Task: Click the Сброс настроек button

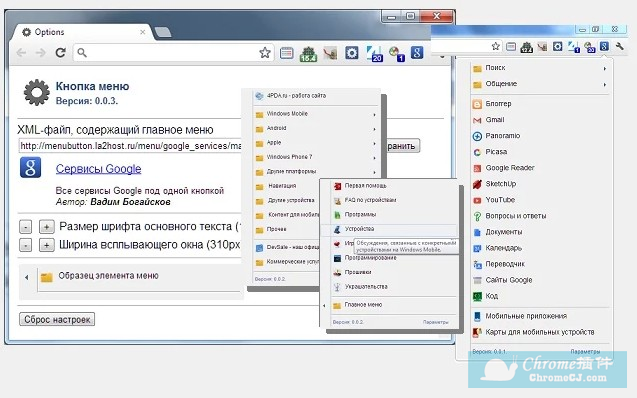Action: point(57,319)
